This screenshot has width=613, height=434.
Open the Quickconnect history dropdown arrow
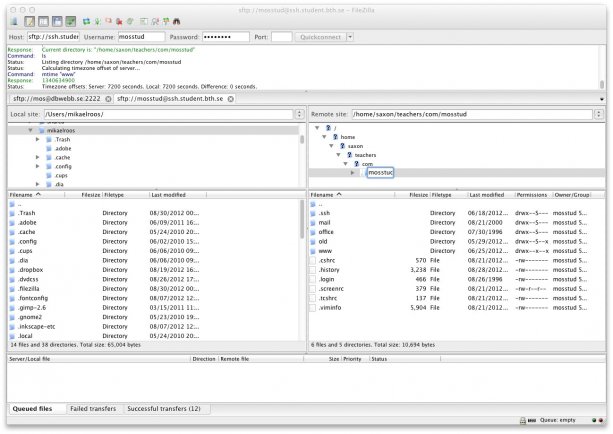(350, 37)
